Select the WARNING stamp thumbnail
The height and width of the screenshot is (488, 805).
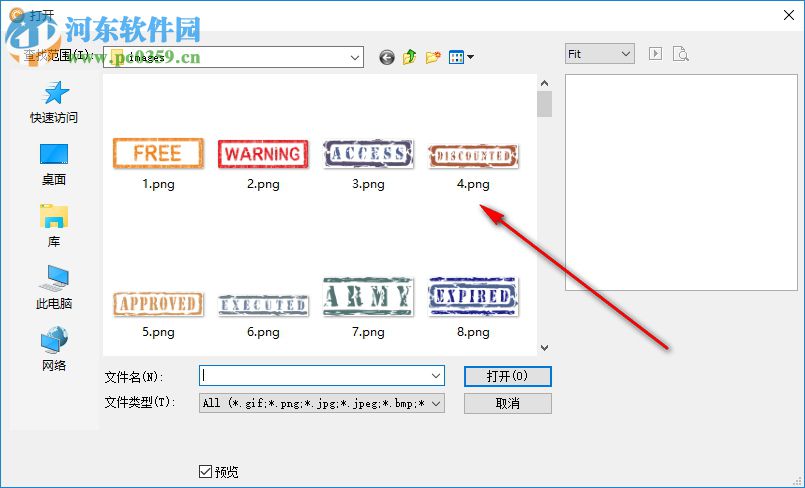263,153
